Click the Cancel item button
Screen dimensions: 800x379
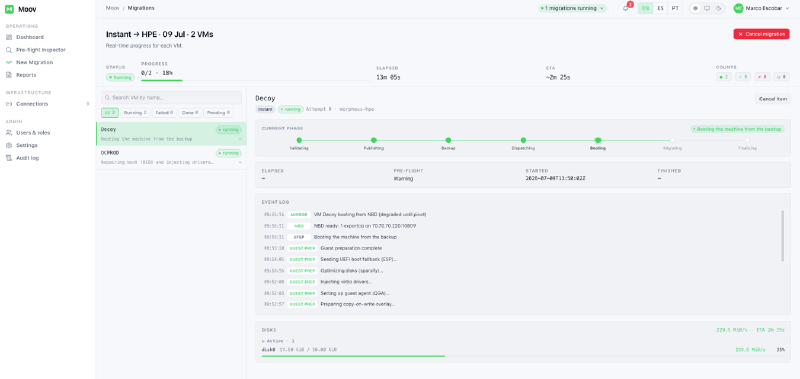tap(772, 99)
